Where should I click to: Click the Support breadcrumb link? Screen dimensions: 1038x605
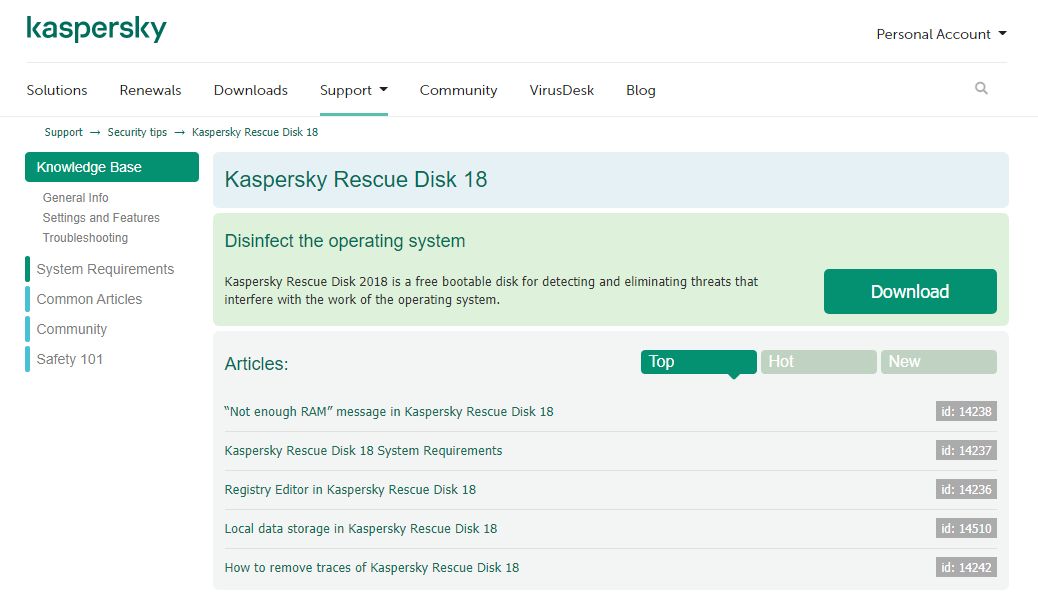64,132
